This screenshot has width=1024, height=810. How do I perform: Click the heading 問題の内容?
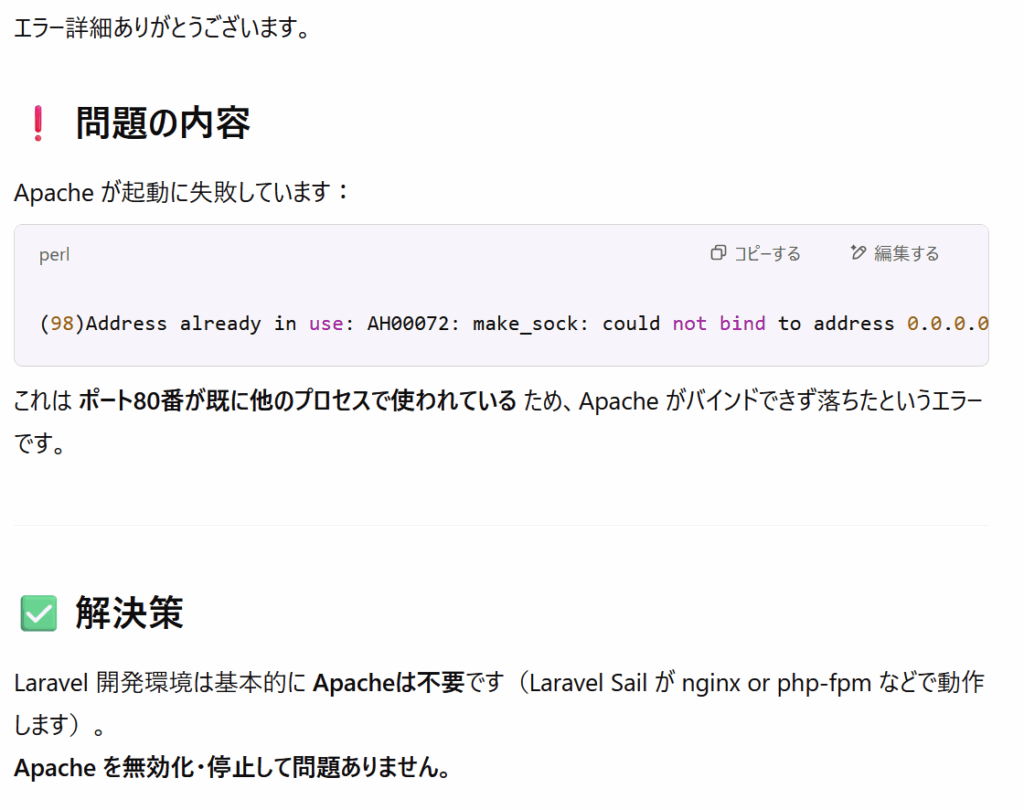(163, 123)
